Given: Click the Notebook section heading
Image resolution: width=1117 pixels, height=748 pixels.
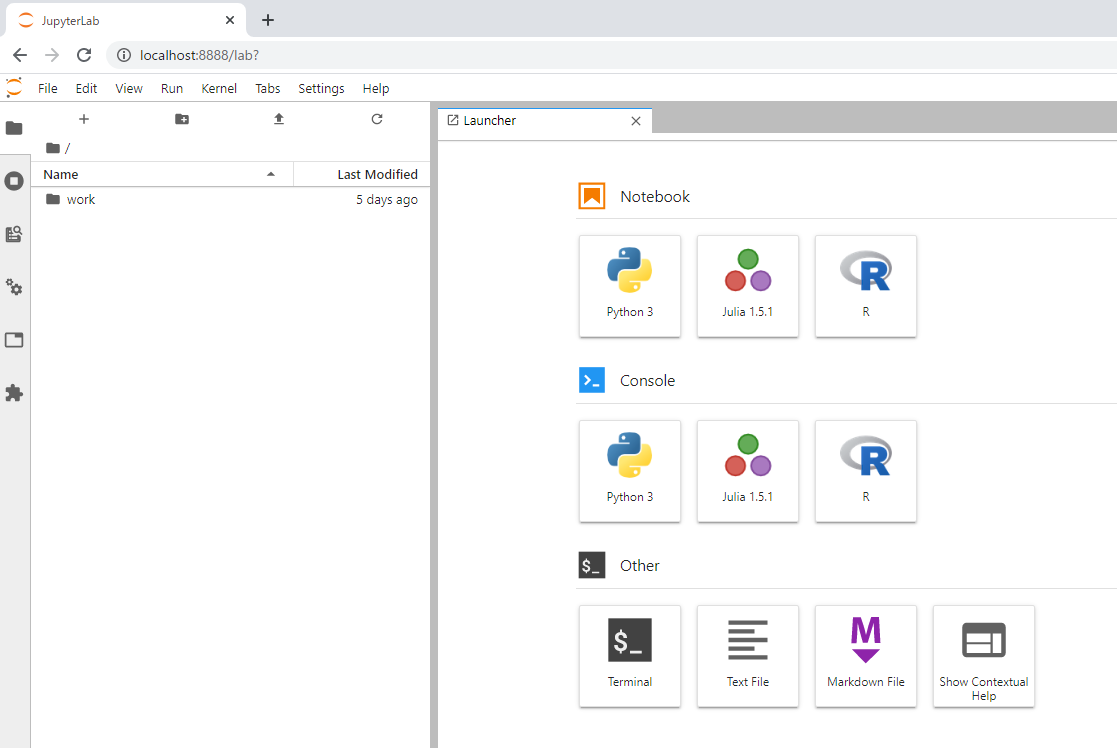Looking at the screenshot, I should (655, 197).
